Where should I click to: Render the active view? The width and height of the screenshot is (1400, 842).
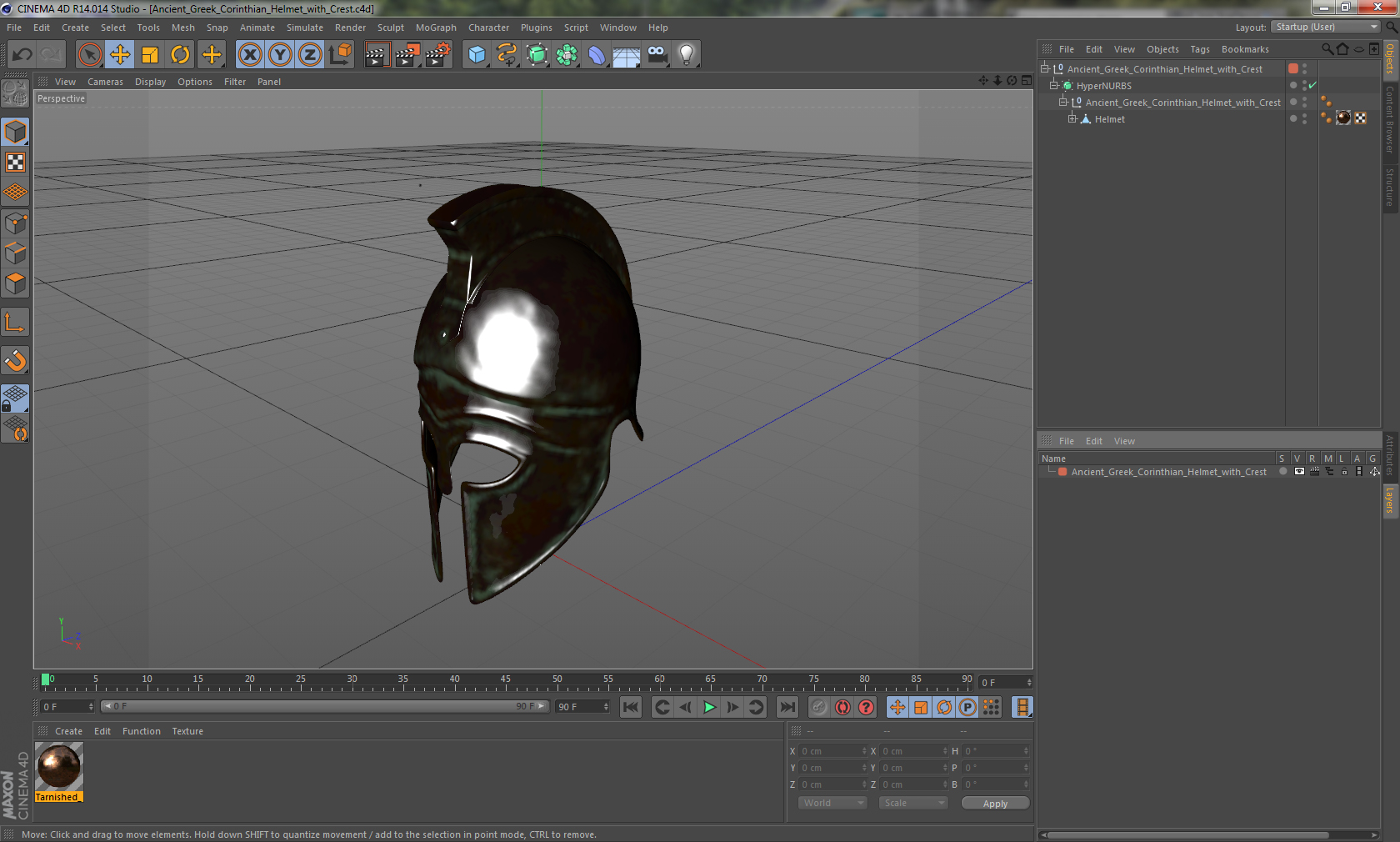click(x=377, y=55)
